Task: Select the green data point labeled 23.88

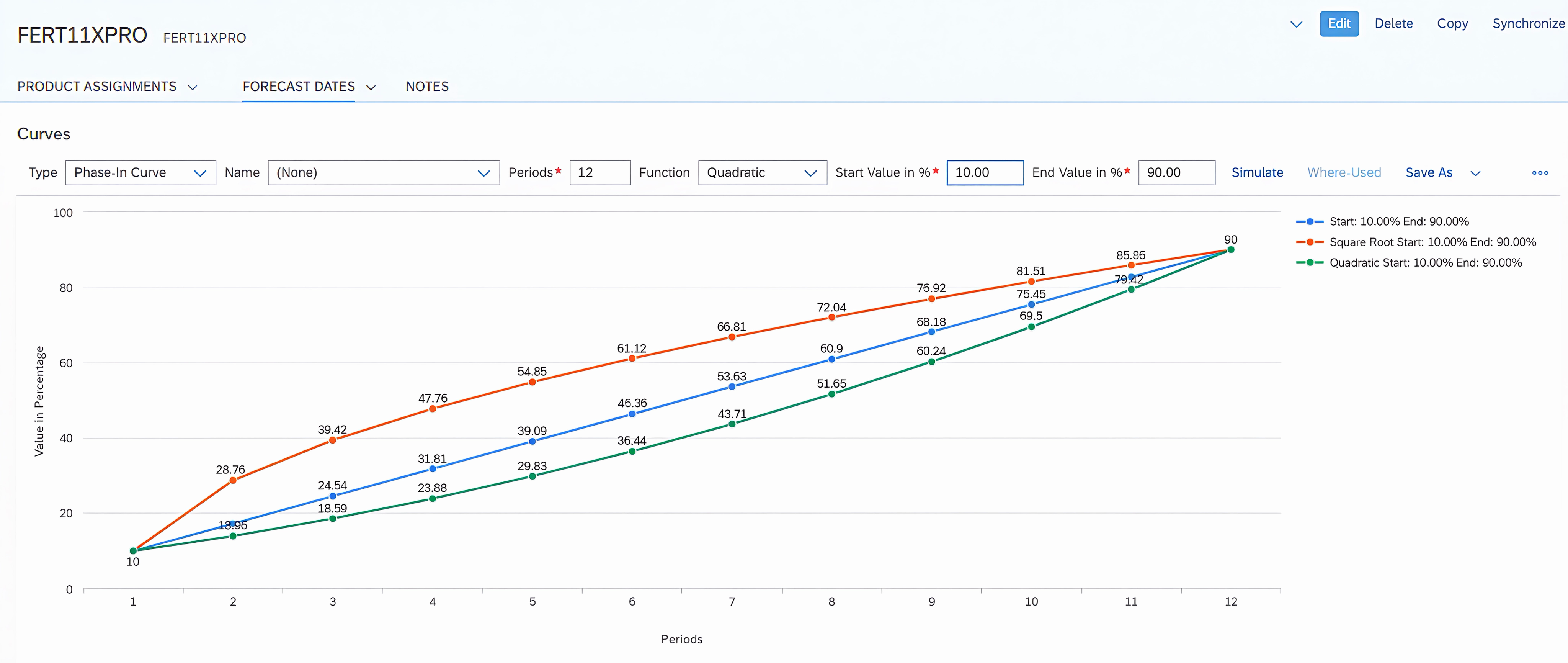Action: (432, 499)
